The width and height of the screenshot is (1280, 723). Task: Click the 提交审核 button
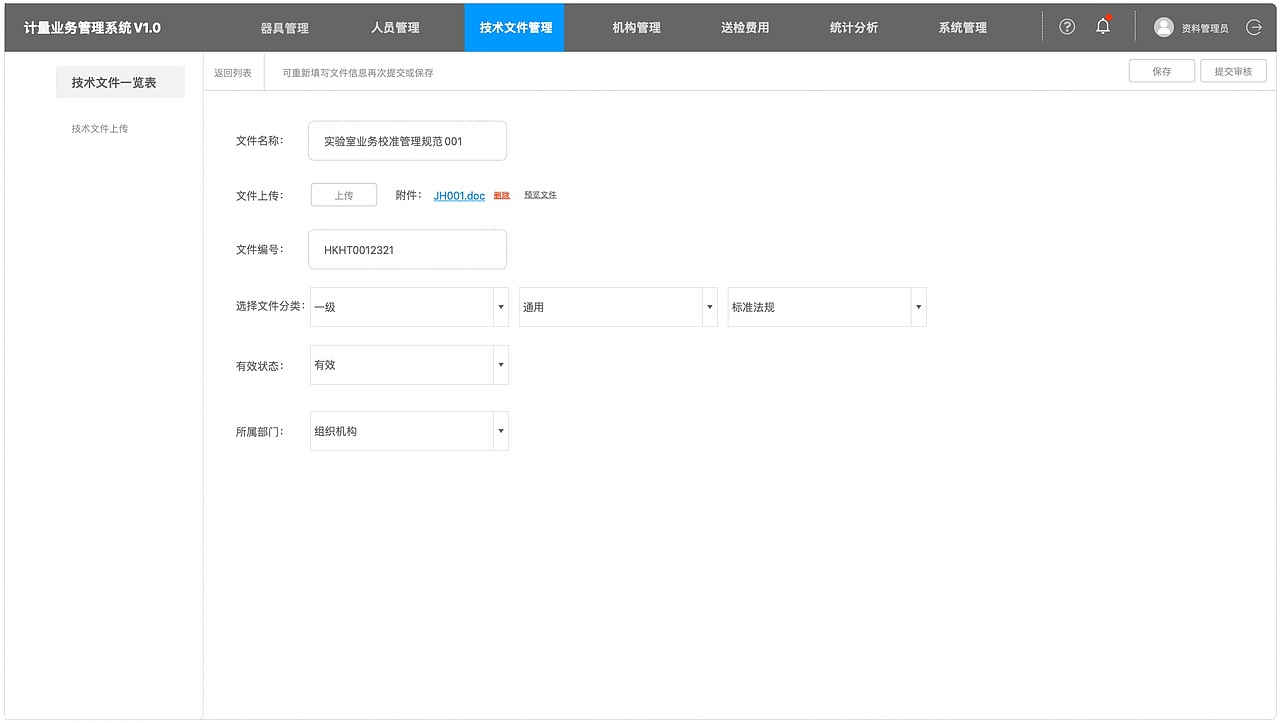coord(1233,71)
